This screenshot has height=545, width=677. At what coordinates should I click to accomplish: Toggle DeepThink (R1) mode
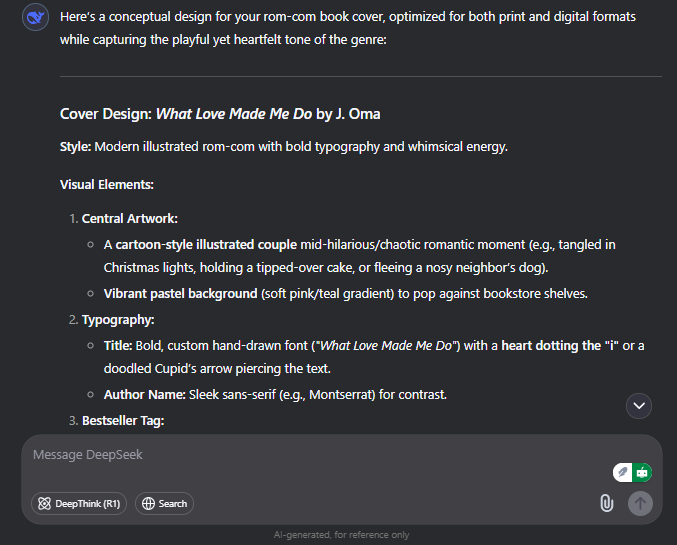(x=79, y=504)
